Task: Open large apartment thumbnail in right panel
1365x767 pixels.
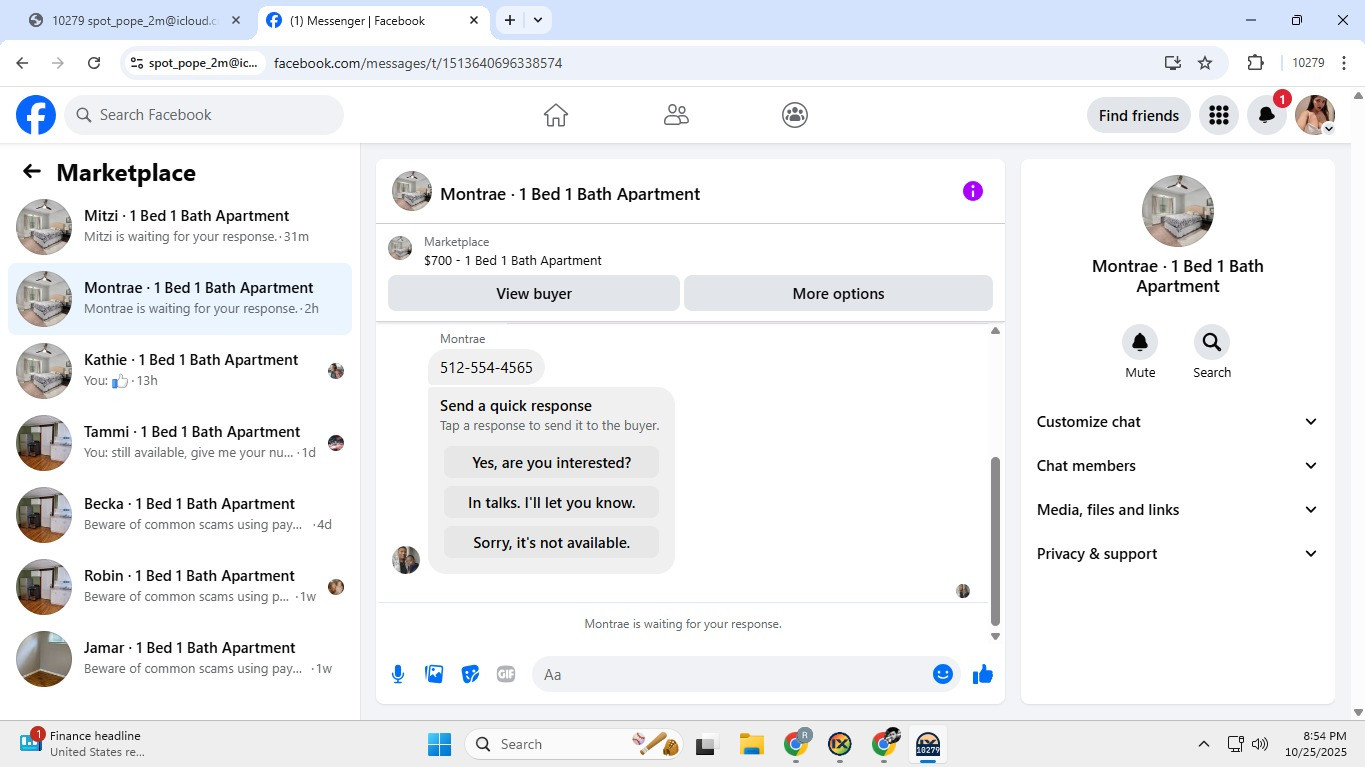Action: [1178, 211]
